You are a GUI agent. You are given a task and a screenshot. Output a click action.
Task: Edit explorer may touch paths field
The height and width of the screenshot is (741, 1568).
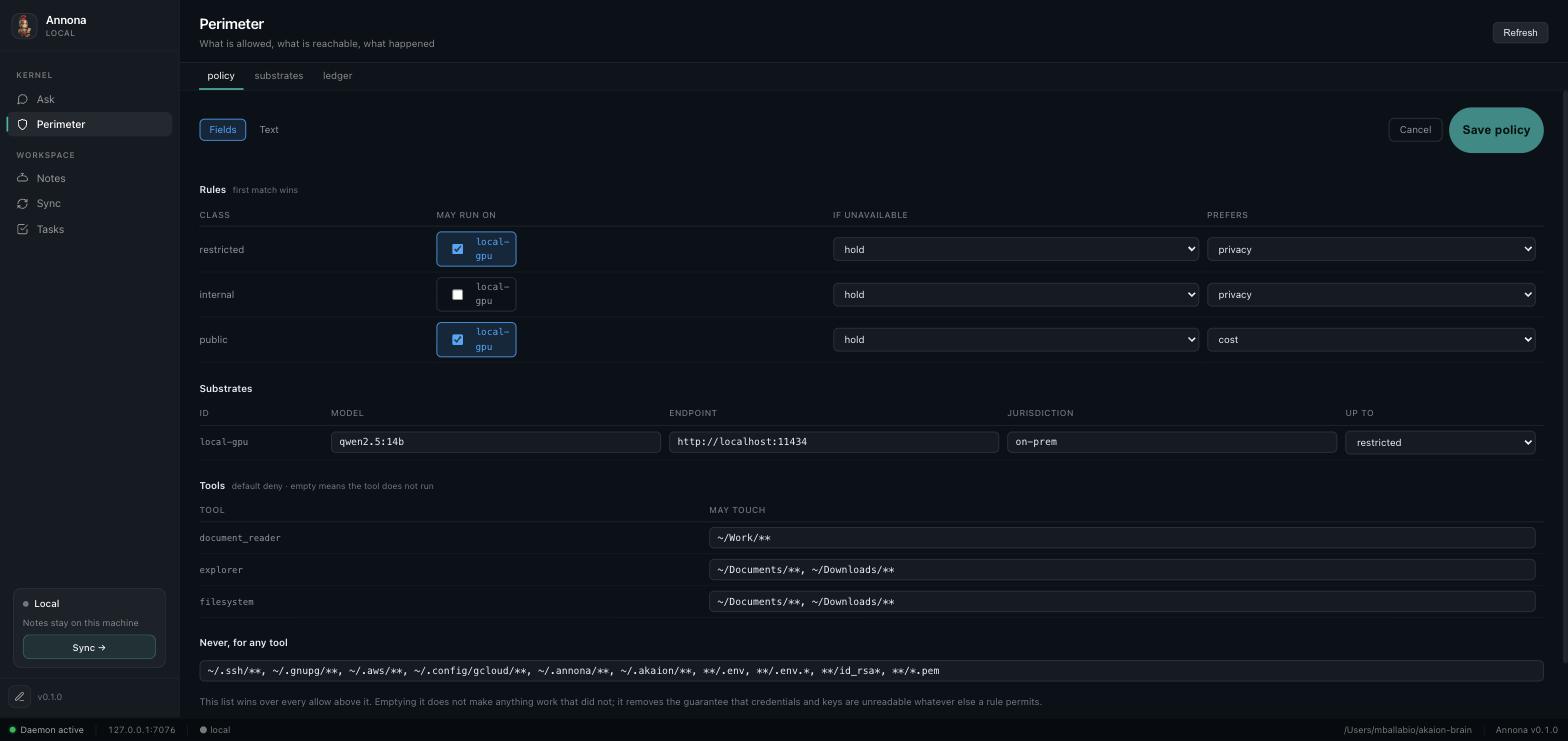pos(1122,570)
